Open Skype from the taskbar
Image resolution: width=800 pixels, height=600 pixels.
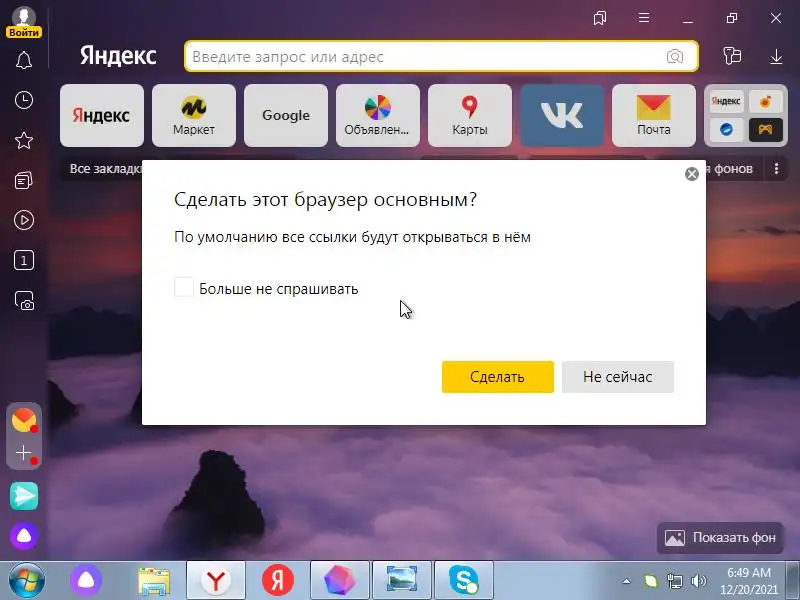pos(464,580)
